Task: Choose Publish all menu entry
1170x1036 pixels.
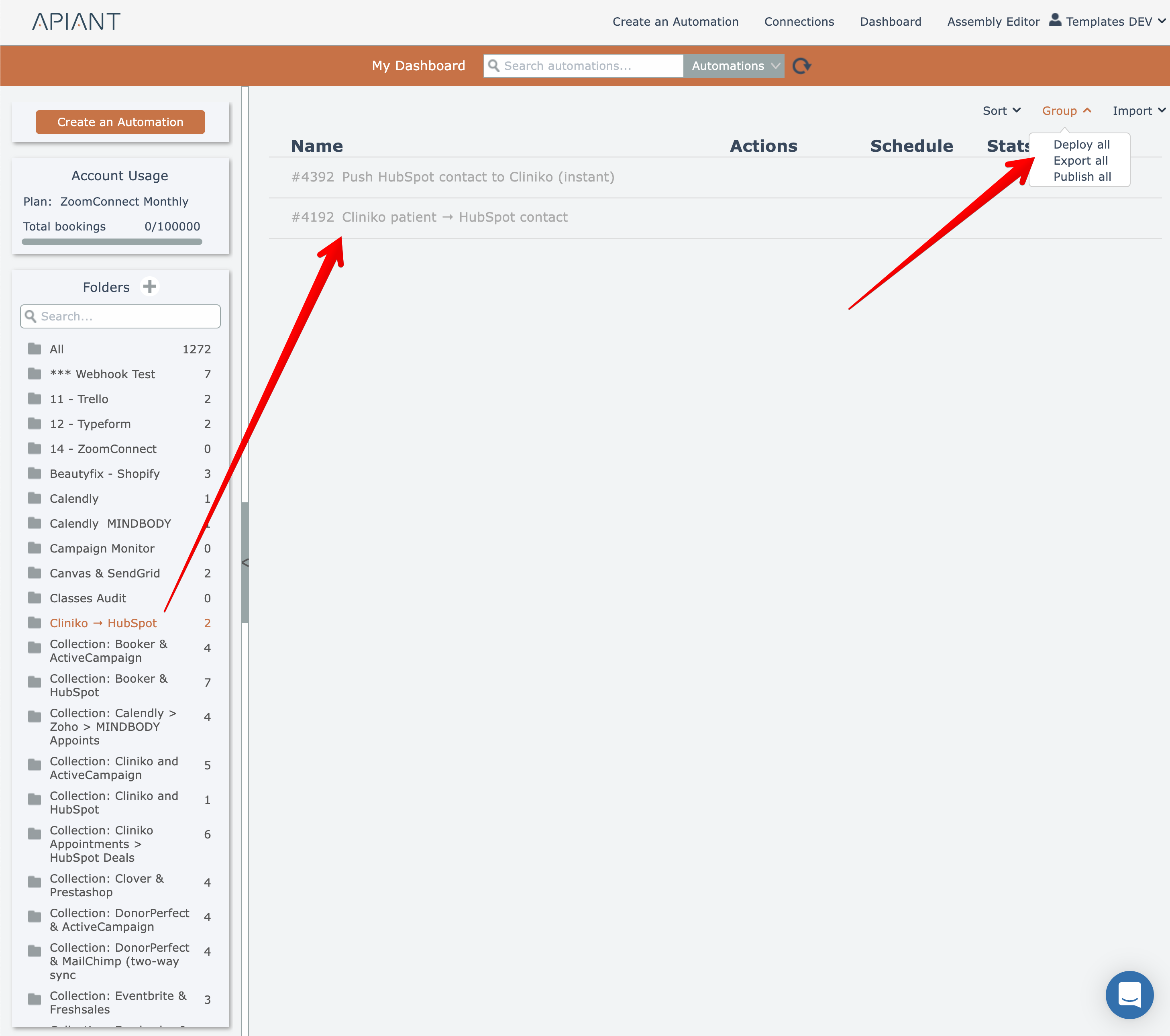Action: click(x=1082, y=177)
